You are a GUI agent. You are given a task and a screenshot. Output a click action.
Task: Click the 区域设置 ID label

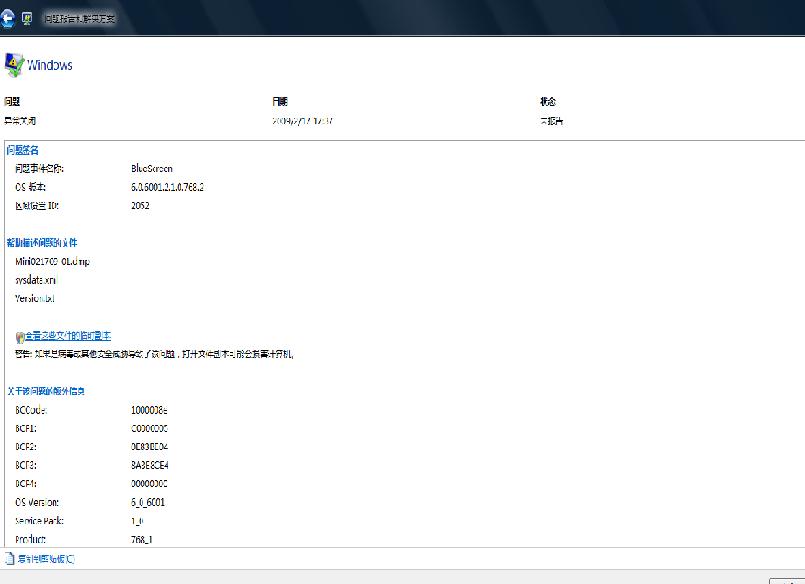[37, 206]
